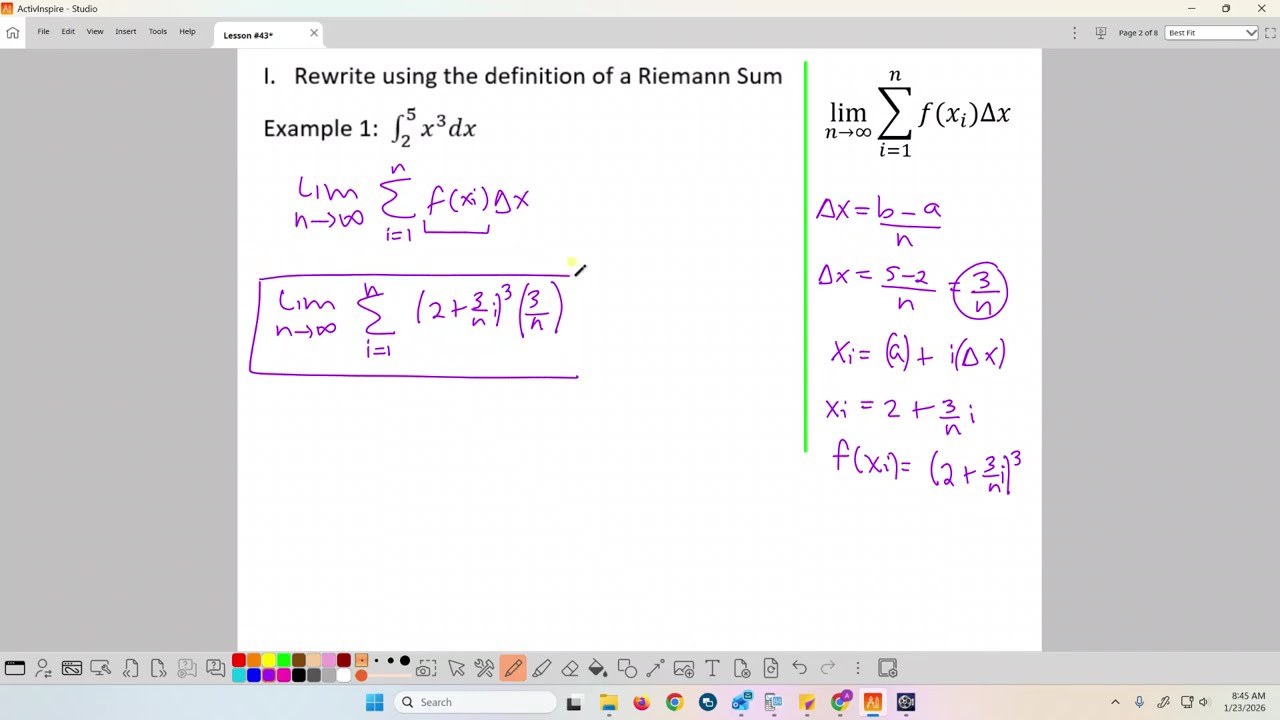Viewport: 1280px width, 720px height.
Task: Click the Page 2 of 8 indicator
Action: 1138,33
